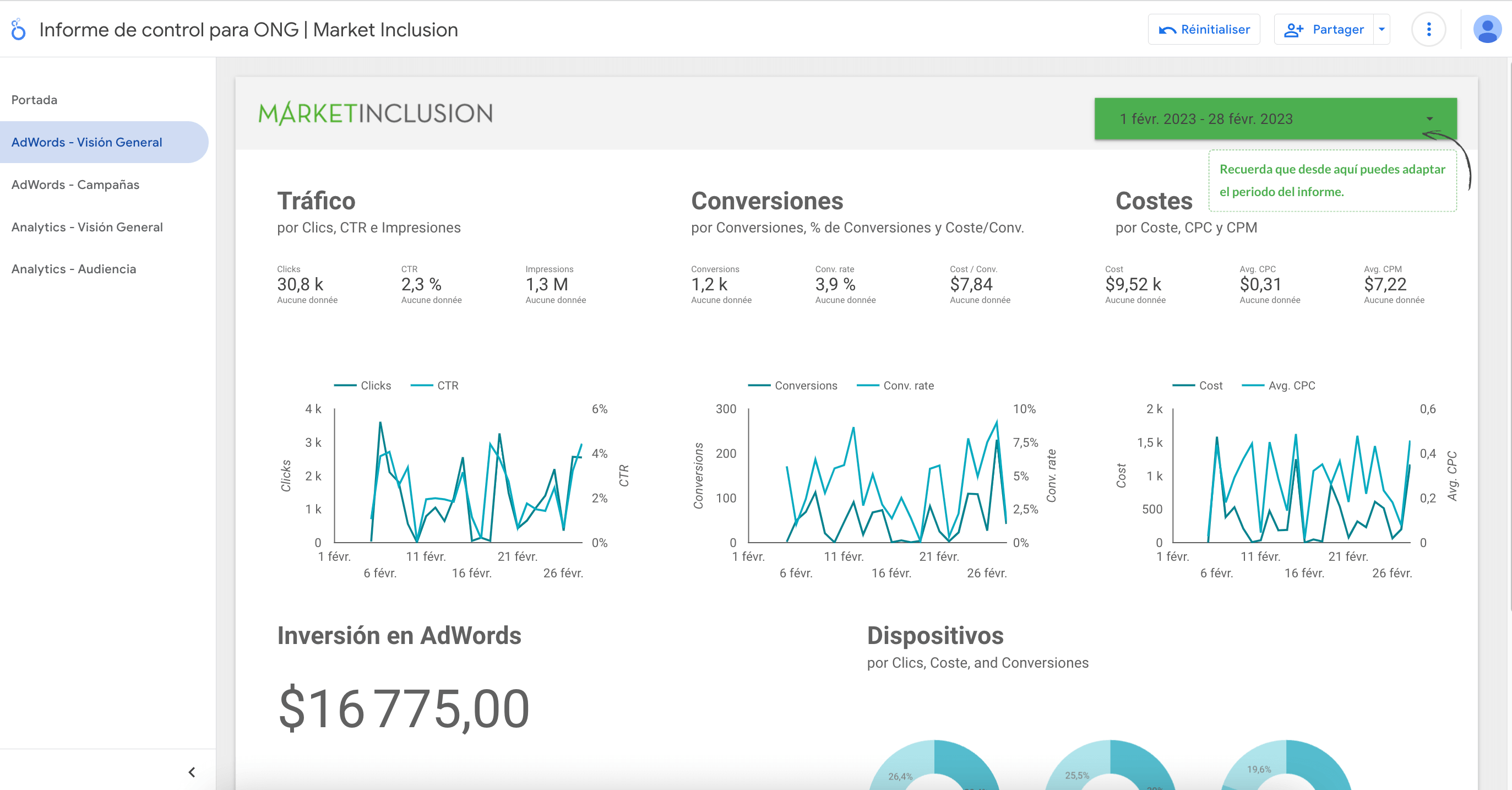Click the CTR legend entry

pos(434,385)
